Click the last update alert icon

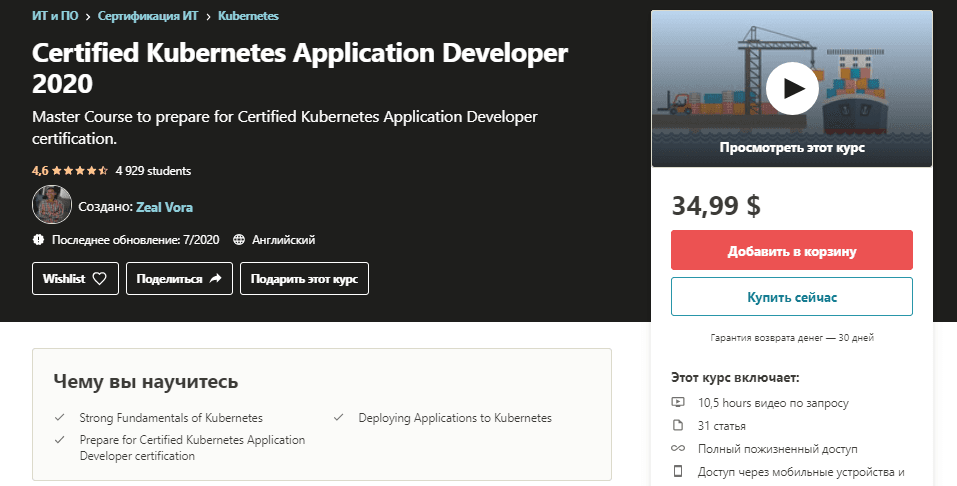[38, 239]
